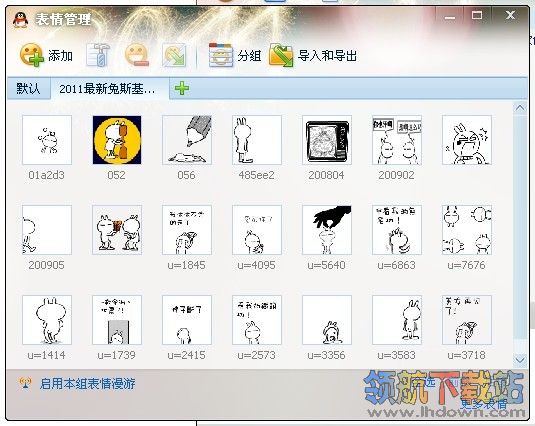Select emoticon thumbnail u=5640
The height and width of the screenshot is (426, 535).
(x=327, y=230)
